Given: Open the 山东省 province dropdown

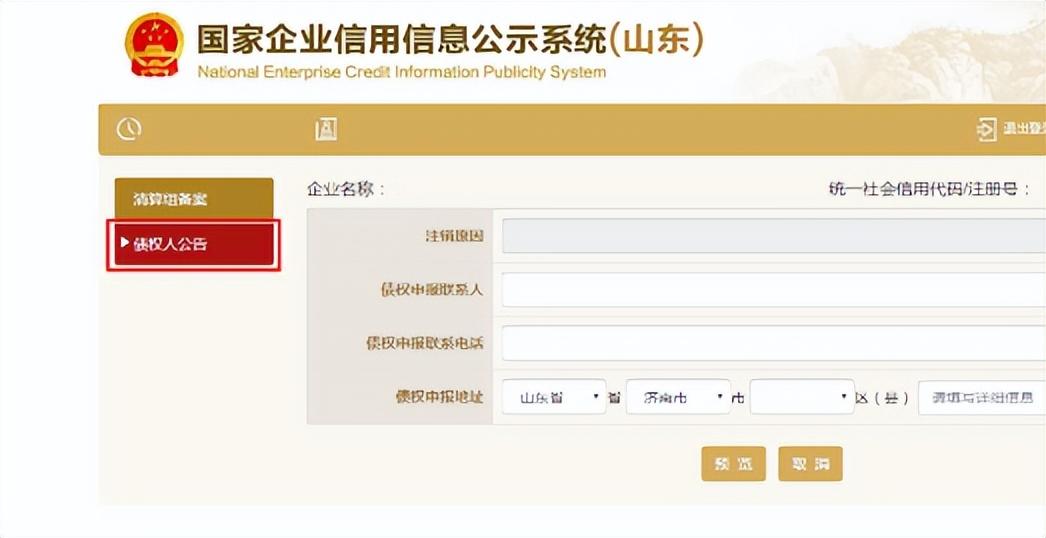Looking at the screenshot, I should click(x=554, y=397).
